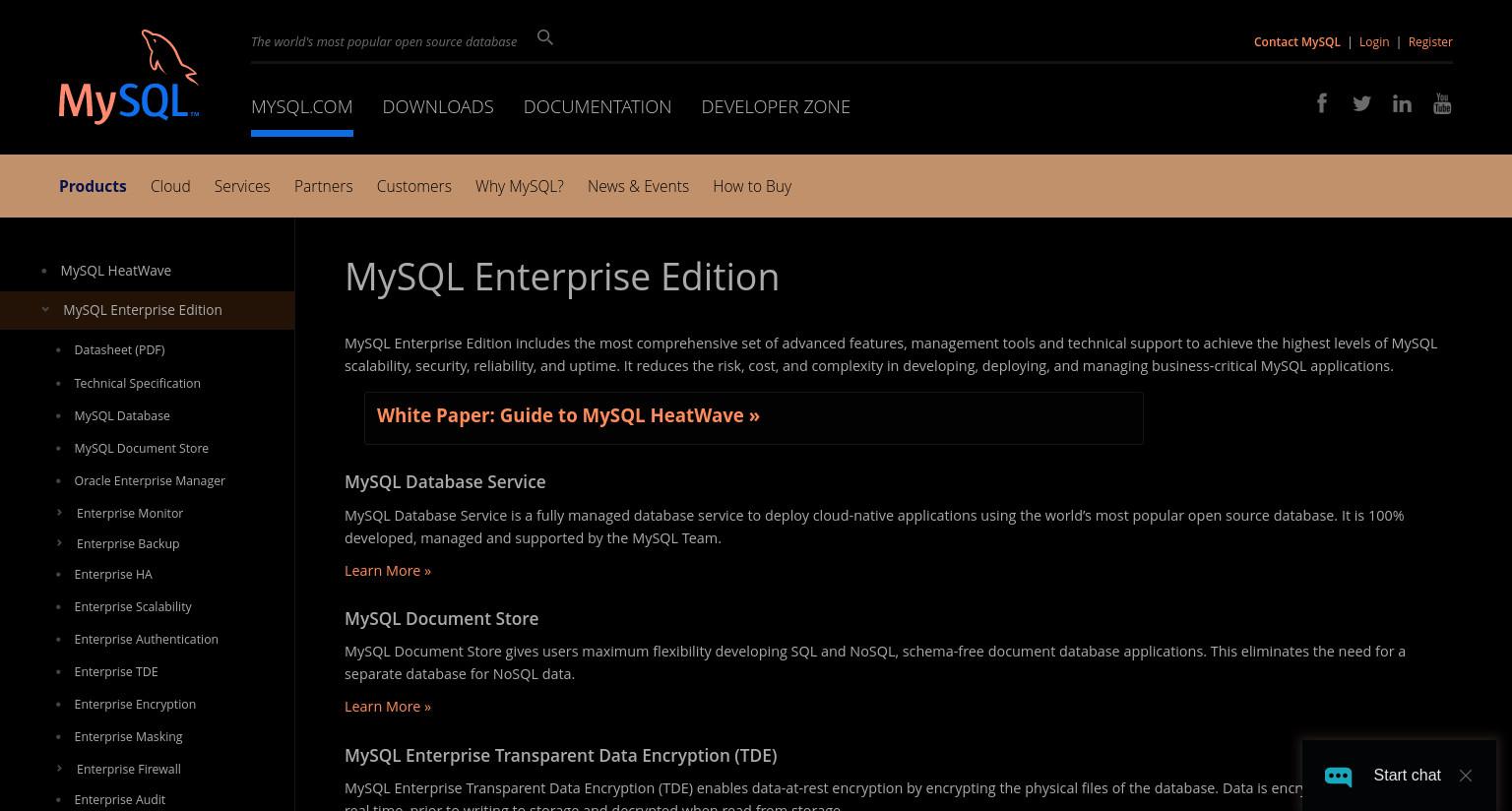This screenshot has height=811, width=1512.
Task: Open Enterprise HA sidebar entry
Action: pyautogui.click(x=112, y=574)
